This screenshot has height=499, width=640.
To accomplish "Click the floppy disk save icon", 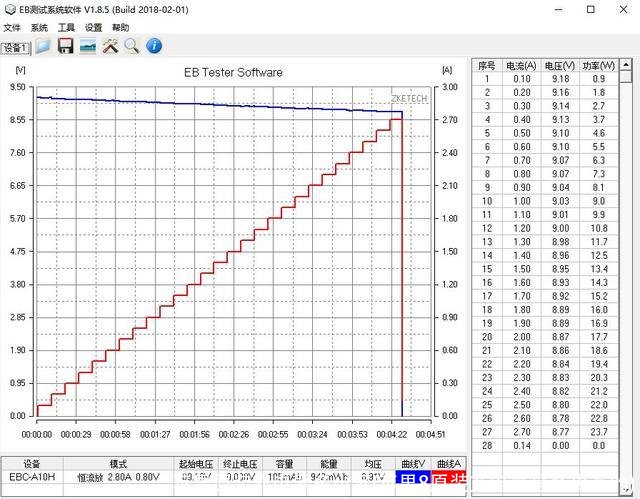I will 65,46.
